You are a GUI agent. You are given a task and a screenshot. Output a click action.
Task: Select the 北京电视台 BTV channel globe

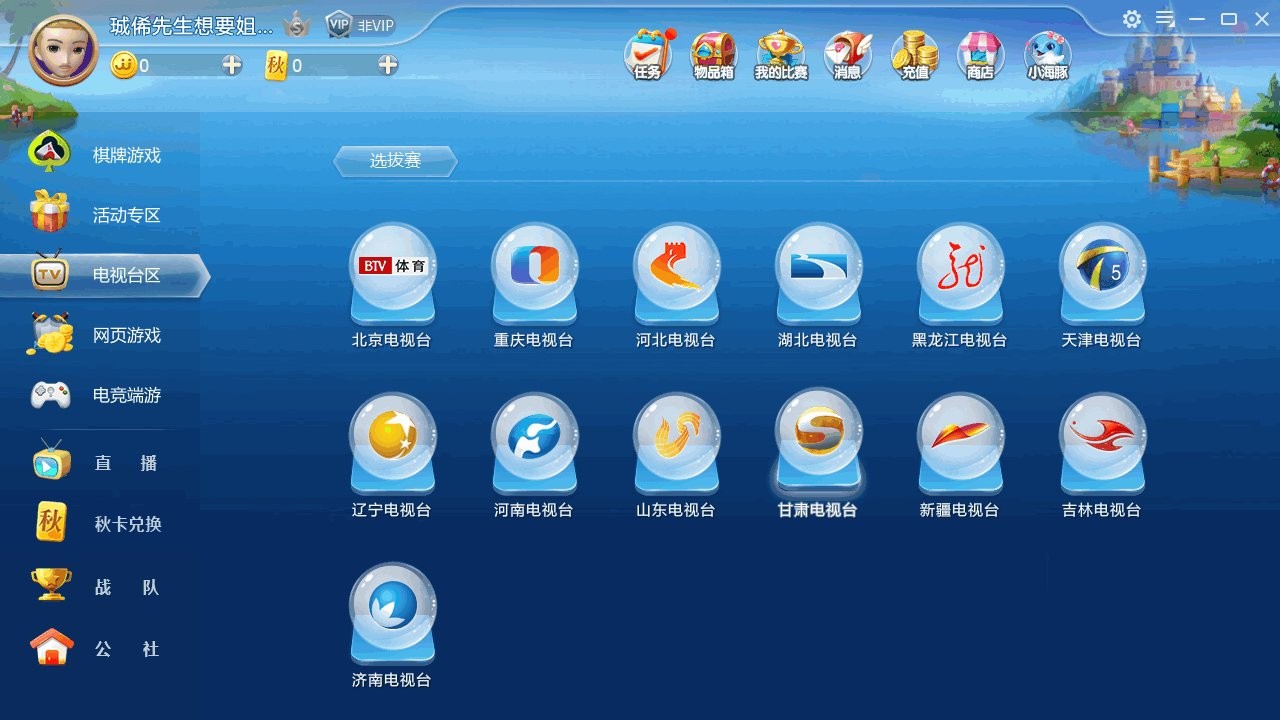pos(392,270)
